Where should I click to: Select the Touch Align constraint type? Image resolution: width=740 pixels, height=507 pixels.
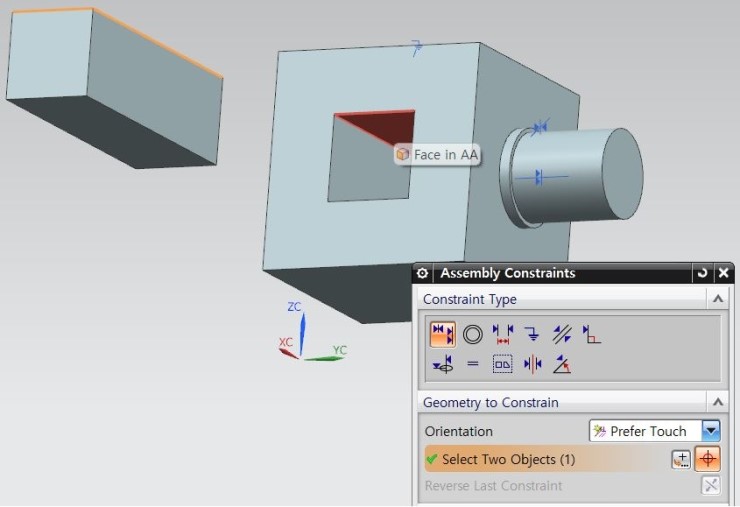[443, 334]
